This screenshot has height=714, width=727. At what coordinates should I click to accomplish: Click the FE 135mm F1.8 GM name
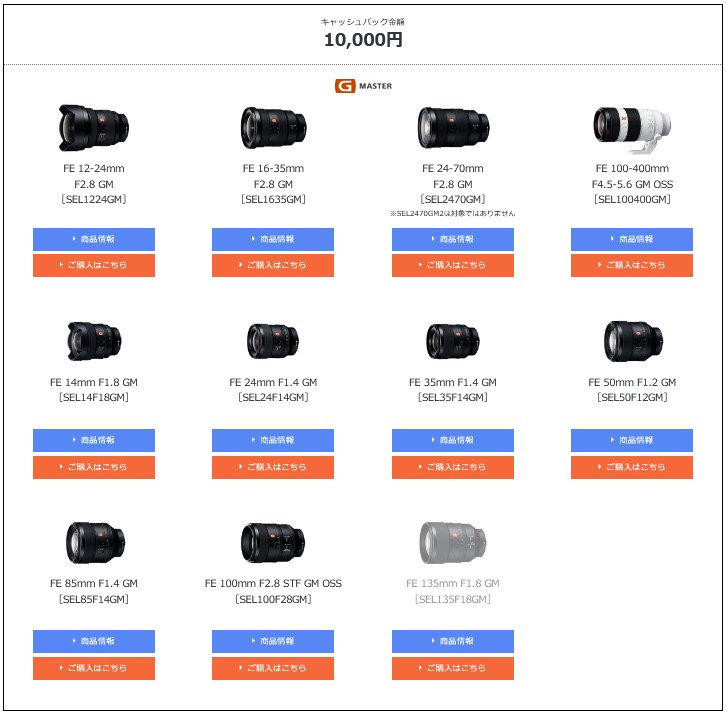click(453, 583)
